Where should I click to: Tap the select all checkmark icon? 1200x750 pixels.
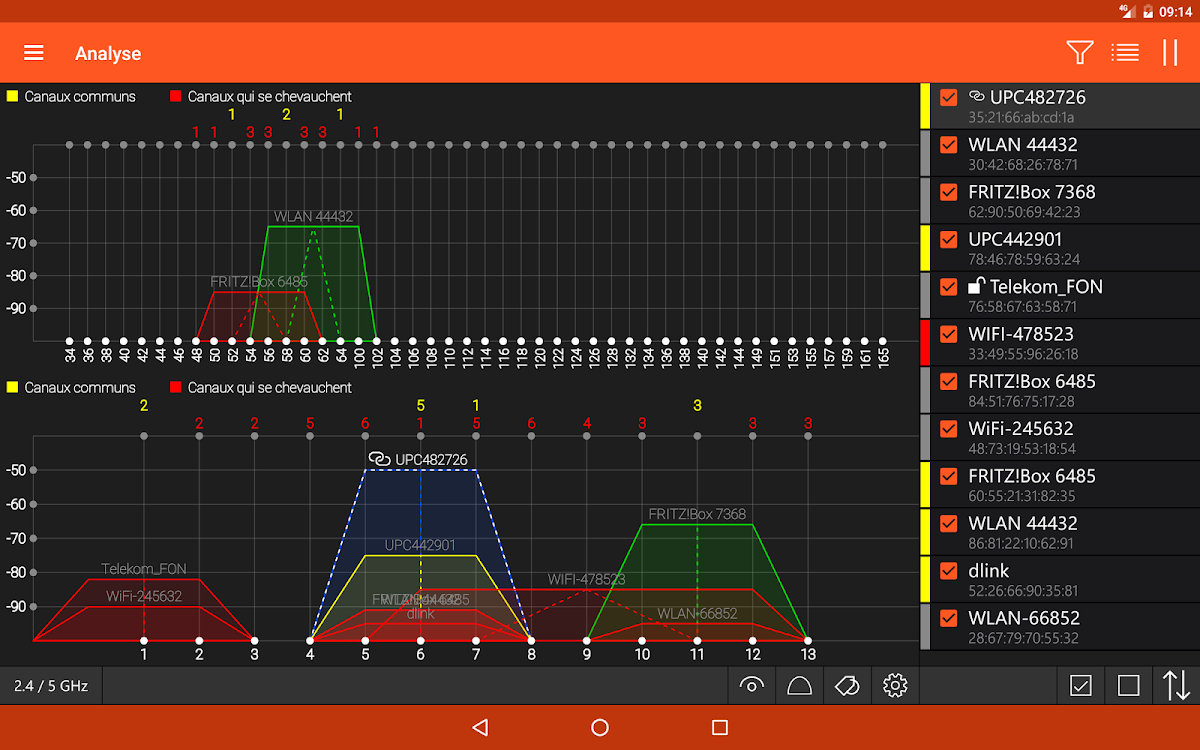tap(1081, 686)
